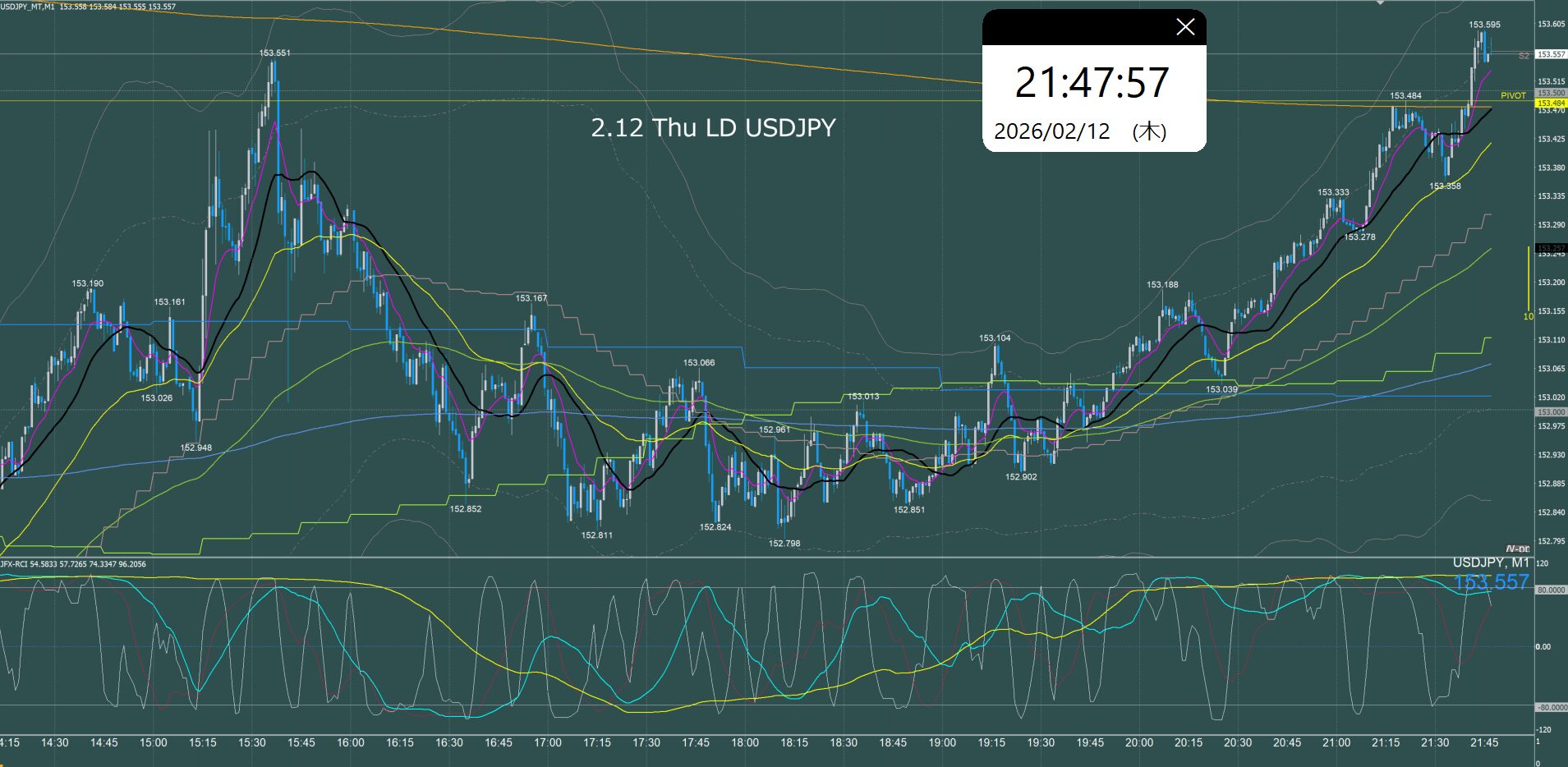Image resolution: width=1568 pixels, height=767 pixels.
Task: Click the black 153.257 price tag
Action: click(x=1551, y=248)
